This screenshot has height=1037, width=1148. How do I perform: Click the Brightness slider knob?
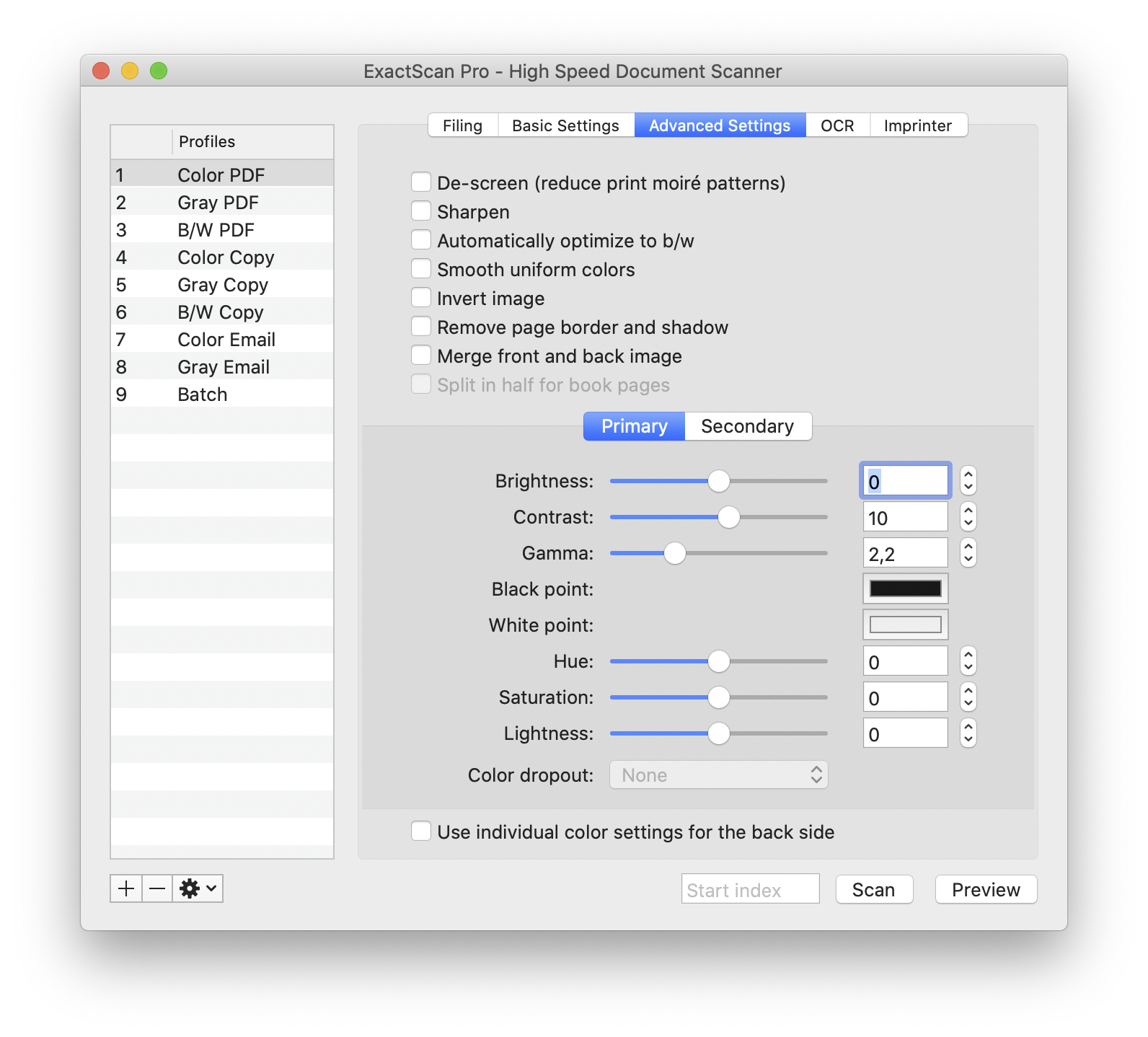pos(719,481)
